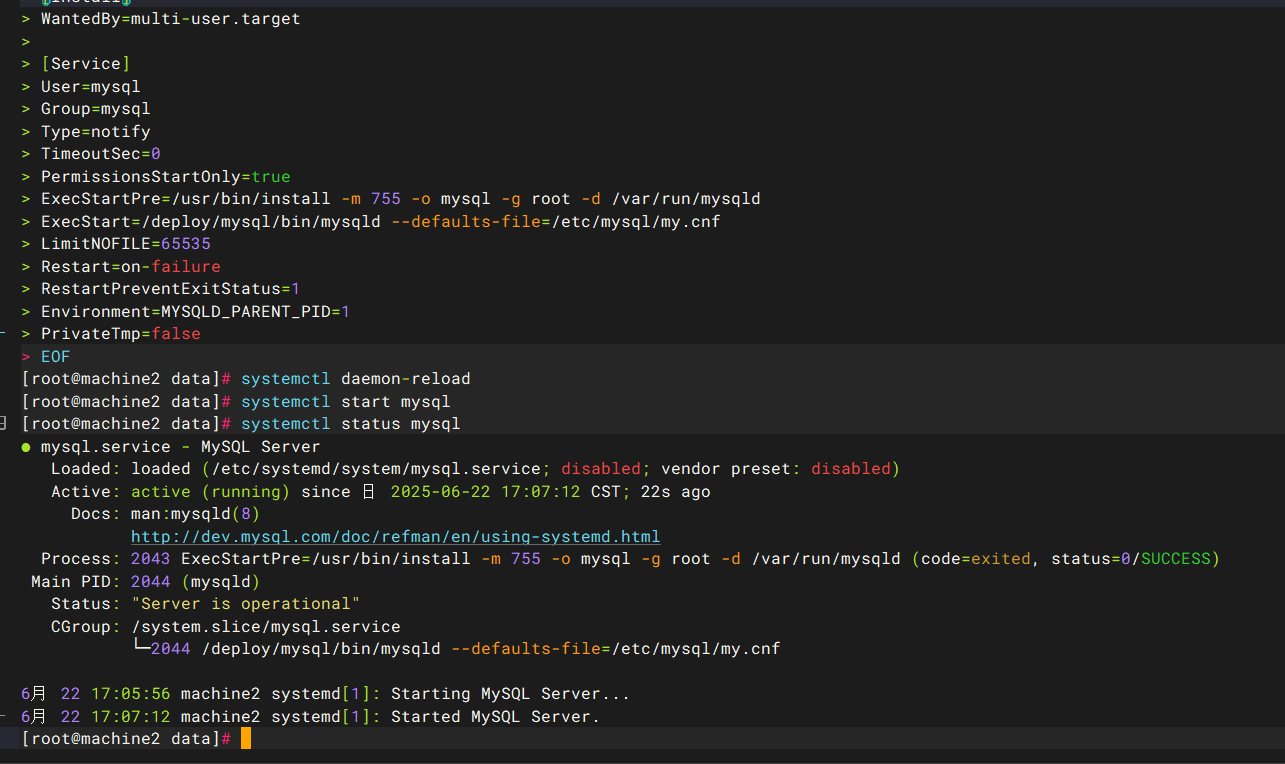Screen dimensions: 1285x764
Task: Click the orange terminal cursor block
Action: pyautogui.click(x=246, y=739)
